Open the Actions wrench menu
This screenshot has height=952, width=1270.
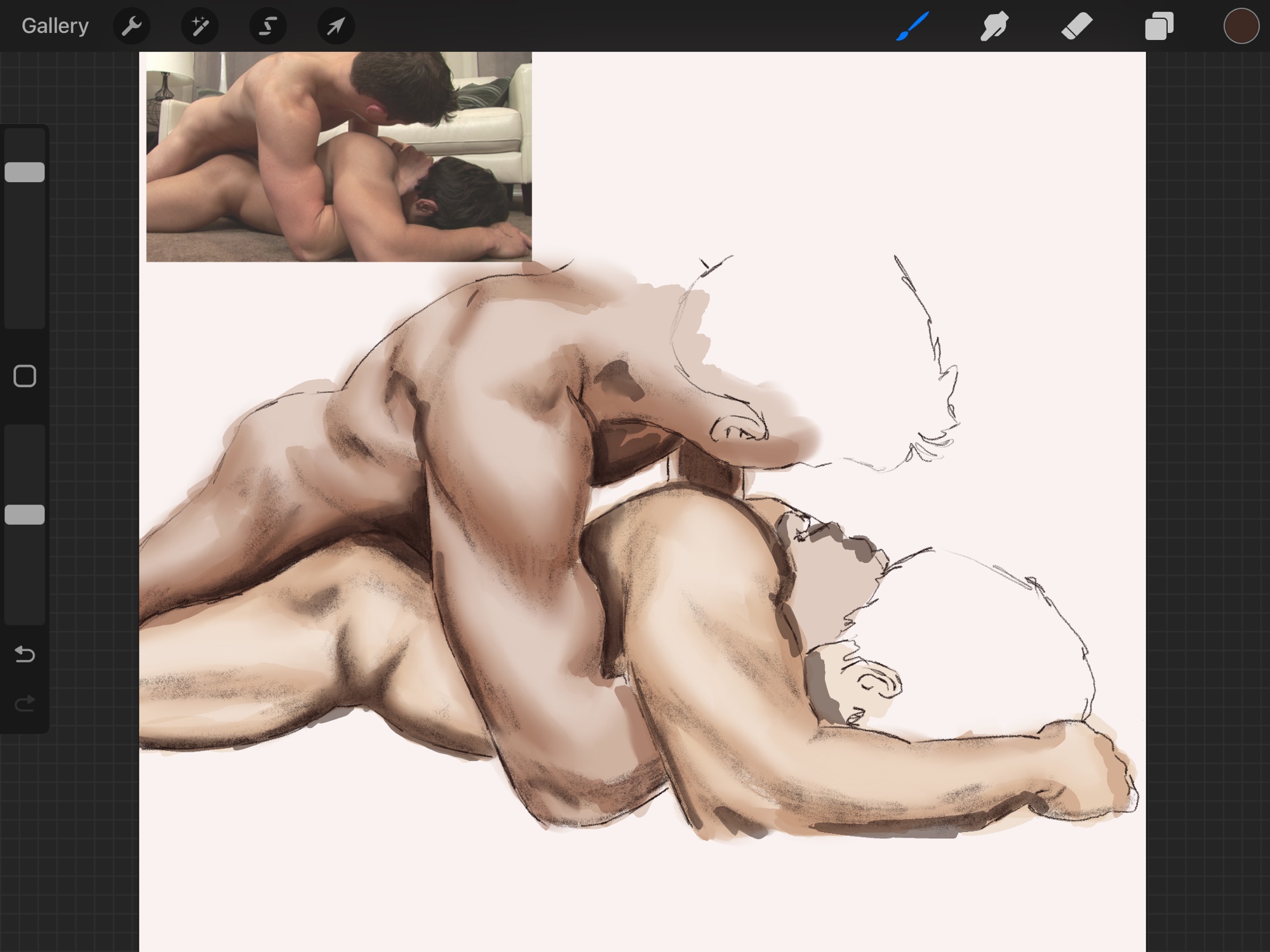(131, 26)
